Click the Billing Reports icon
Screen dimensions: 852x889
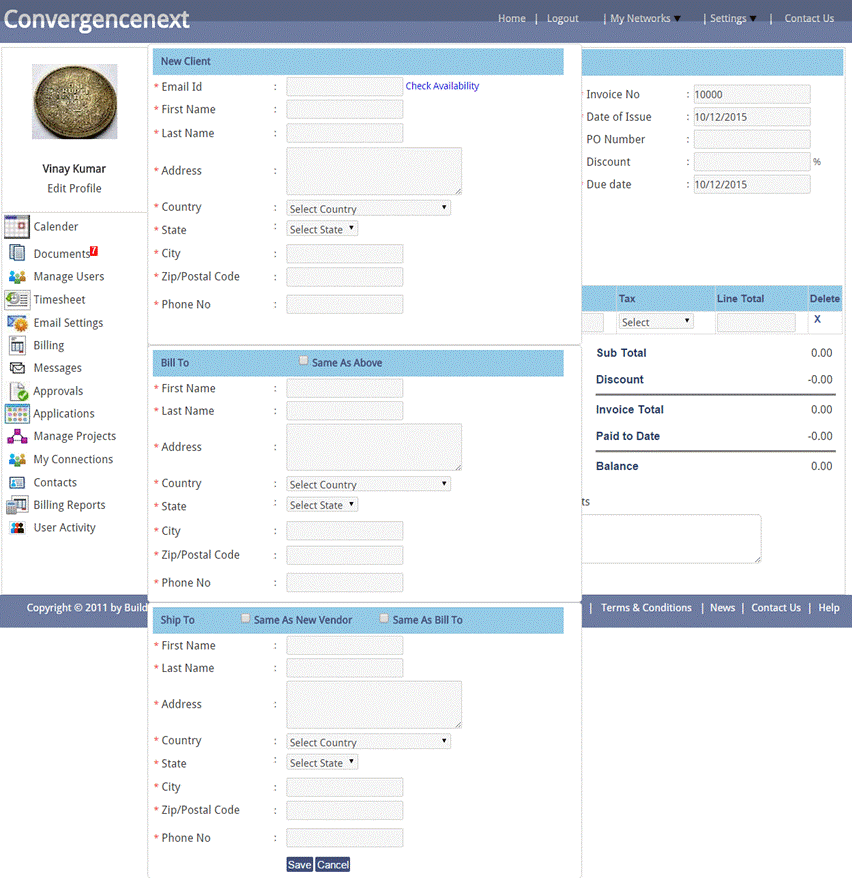(x=17, y=505)
